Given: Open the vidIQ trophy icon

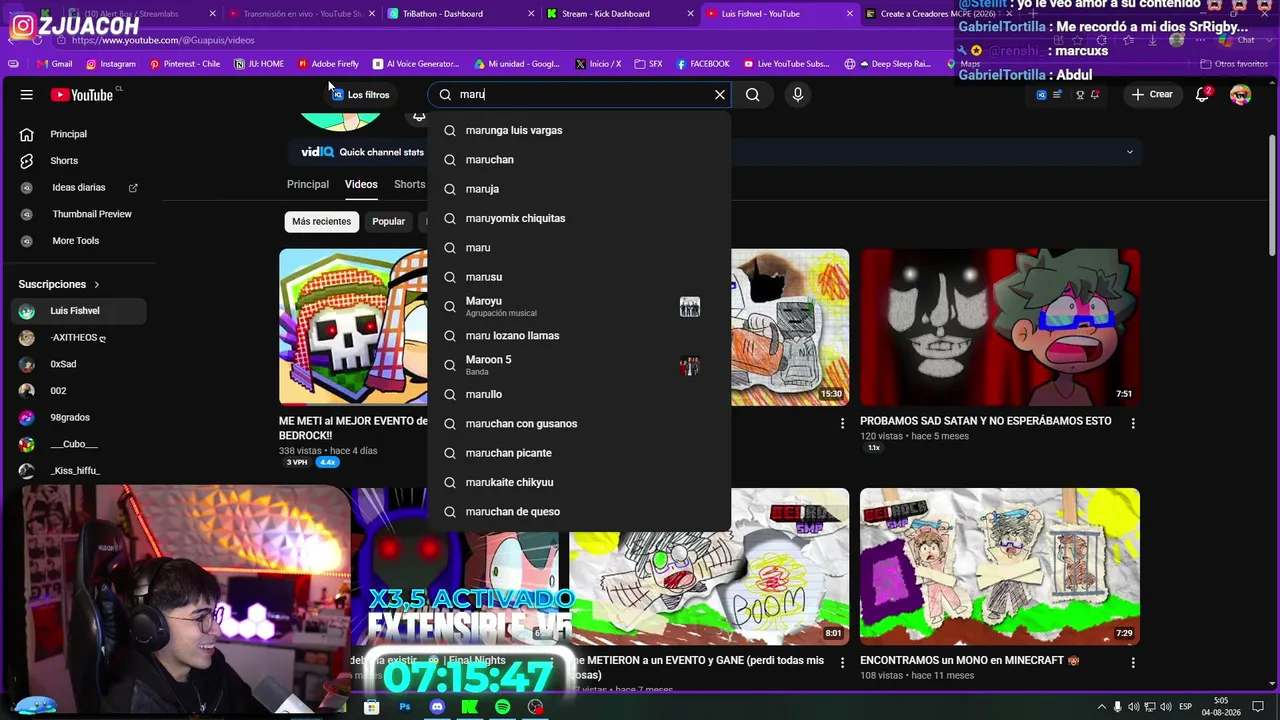Looking at the screenshot, I should [1080, 95].
